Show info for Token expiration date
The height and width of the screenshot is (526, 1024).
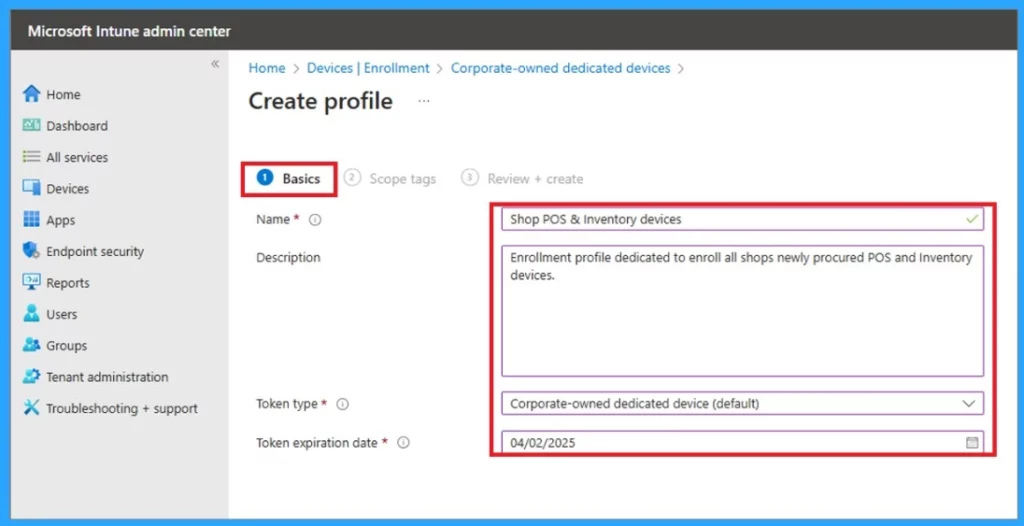404,443
